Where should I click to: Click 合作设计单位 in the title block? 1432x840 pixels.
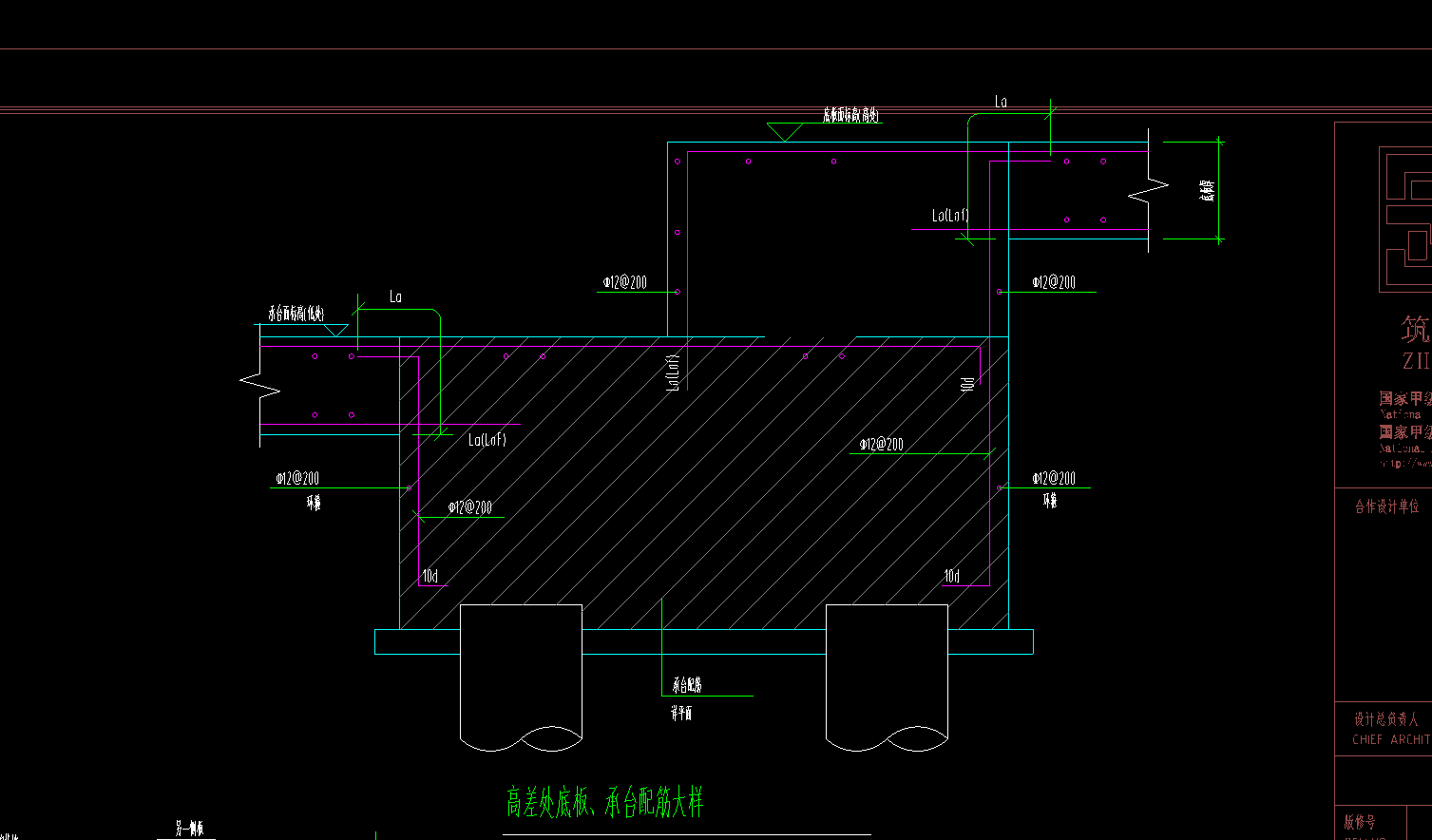pos(1386,506)
